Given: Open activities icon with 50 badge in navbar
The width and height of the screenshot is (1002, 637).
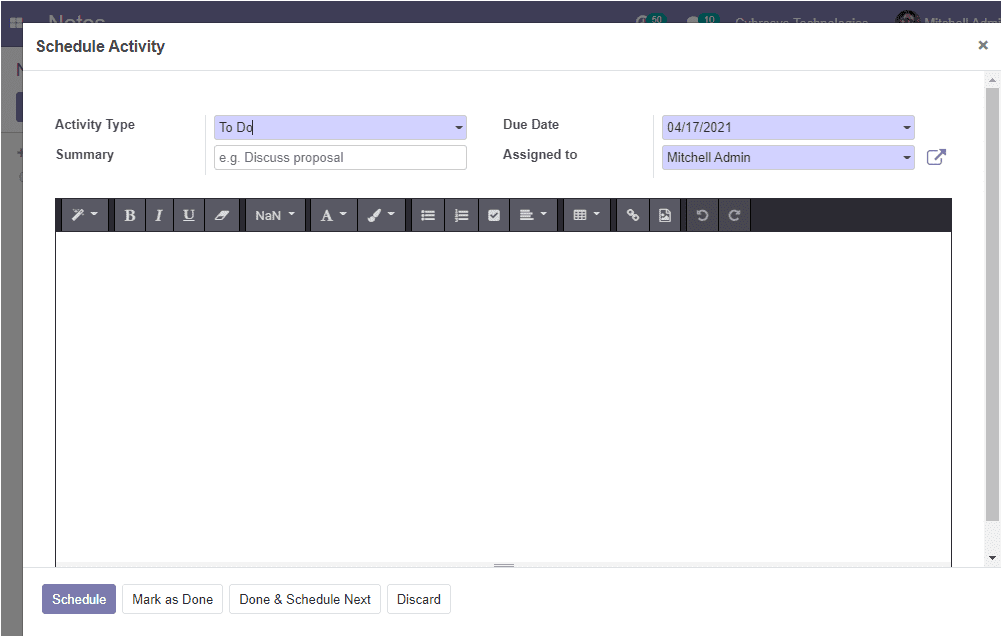Looking at the screenshot, I should coord(651,20).
